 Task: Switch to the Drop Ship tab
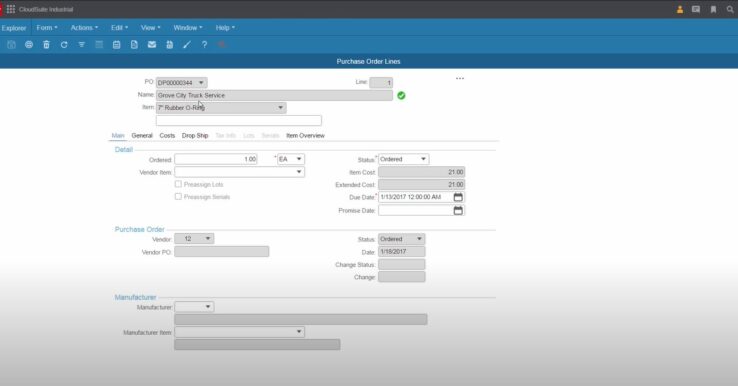click(195, 136)
